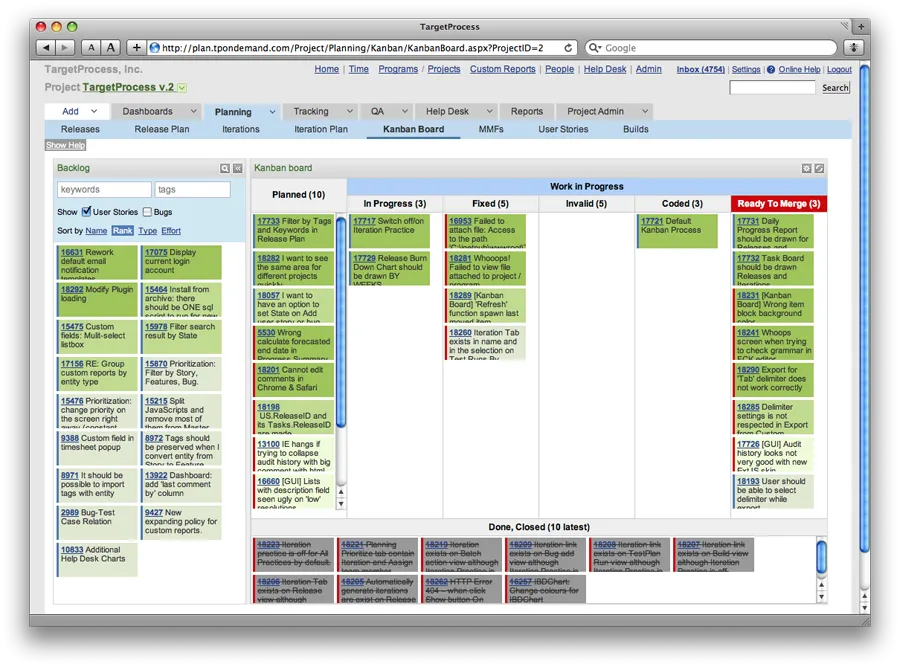Add bookmark with the plus button beside address bar
900x667 pixels.
tap(137, 48)
